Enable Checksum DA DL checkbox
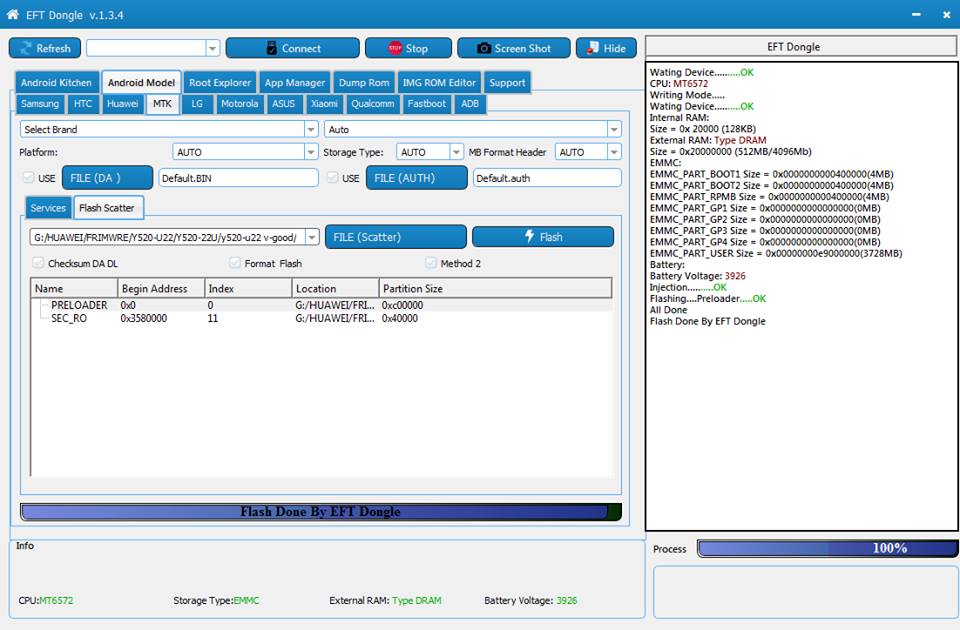 38,263
